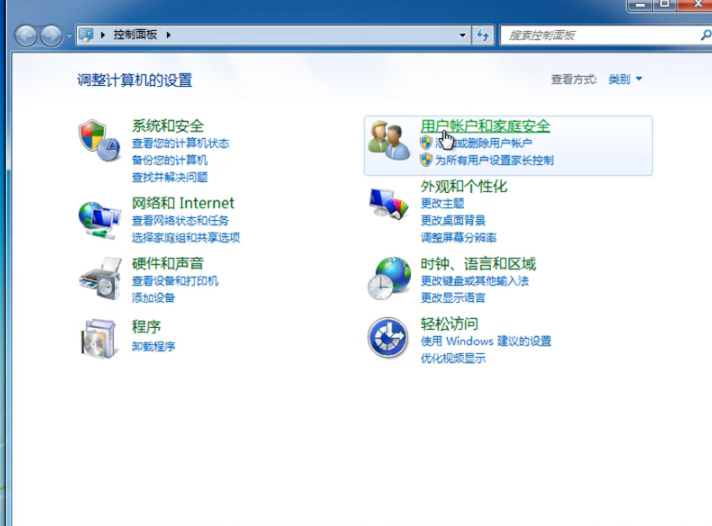
Task: Open 查看网络状态和任务 link
Action: (x=180, y=221)
